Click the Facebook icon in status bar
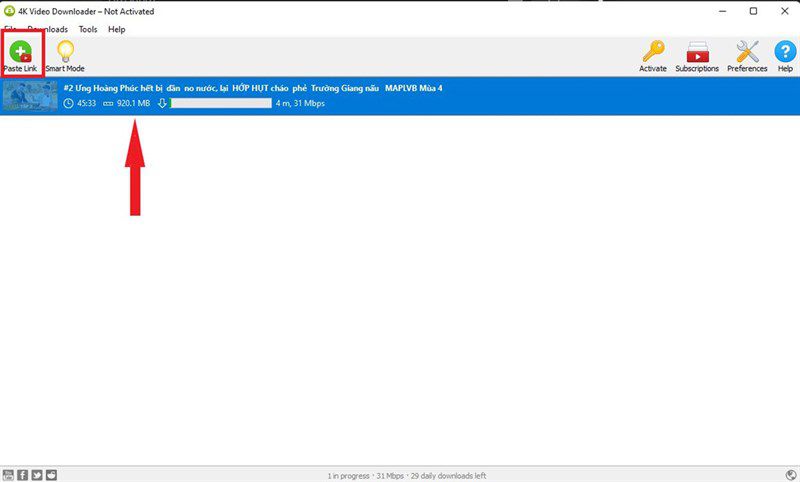This screenshot has height=482, width=800. [x=22, y=475]
